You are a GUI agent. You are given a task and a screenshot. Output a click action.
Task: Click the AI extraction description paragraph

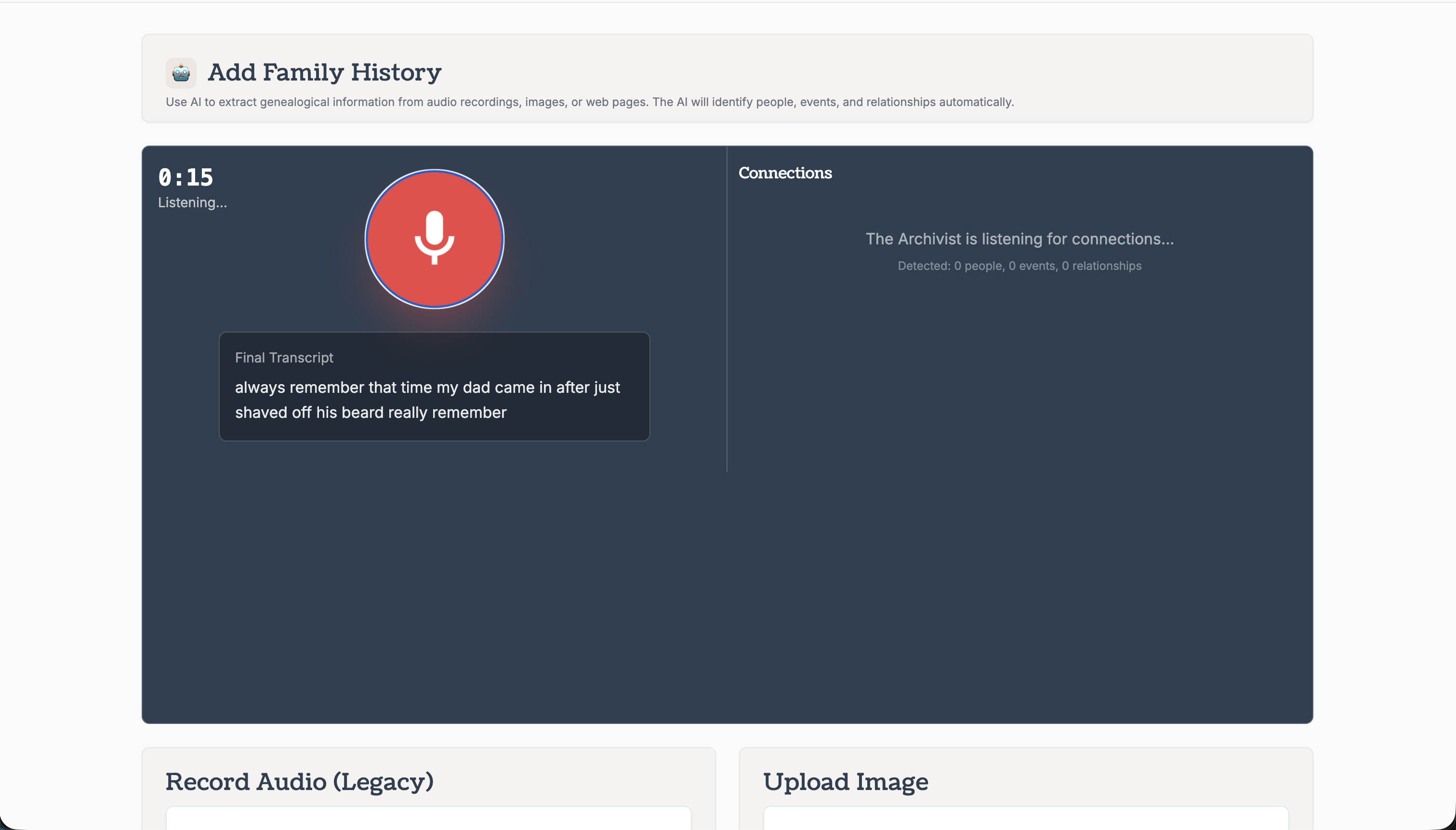(x=589, y=102)
